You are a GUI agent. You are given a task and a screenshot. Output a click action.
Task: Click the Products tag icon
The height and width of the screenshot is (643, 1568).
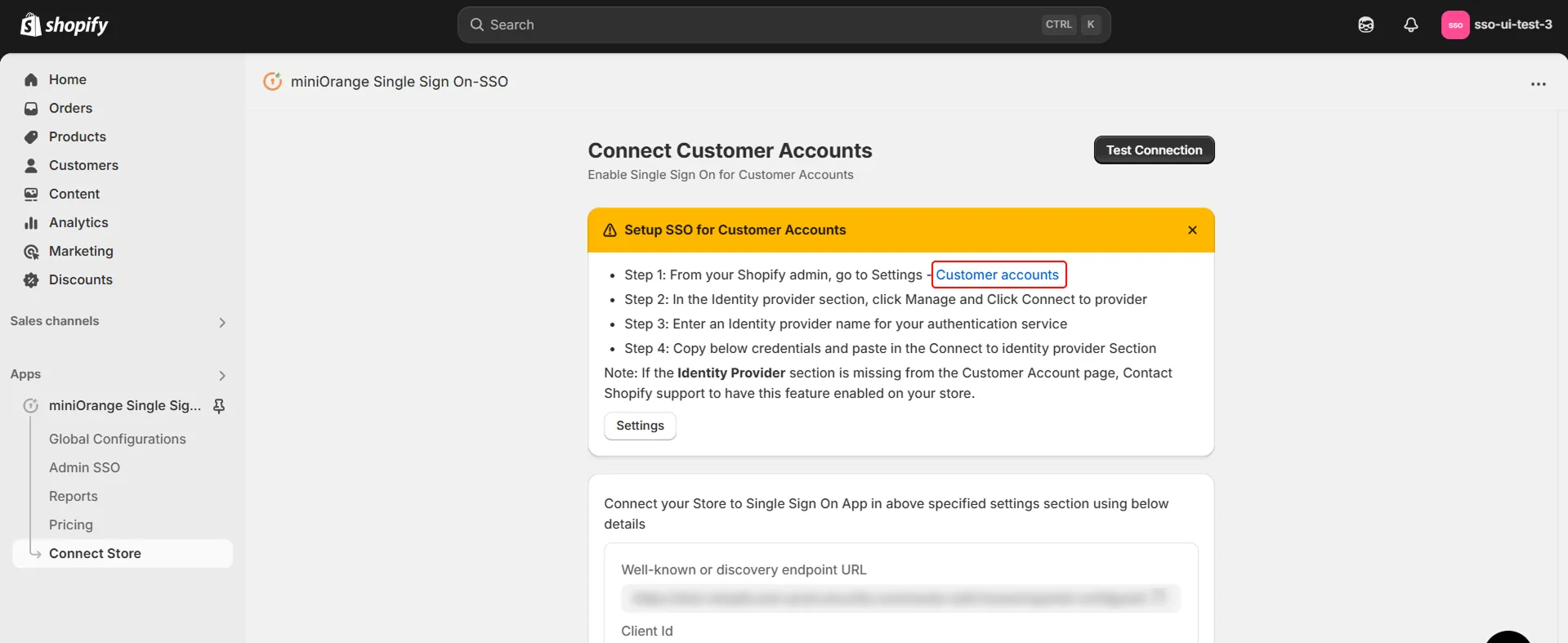(x=31, y=136)
